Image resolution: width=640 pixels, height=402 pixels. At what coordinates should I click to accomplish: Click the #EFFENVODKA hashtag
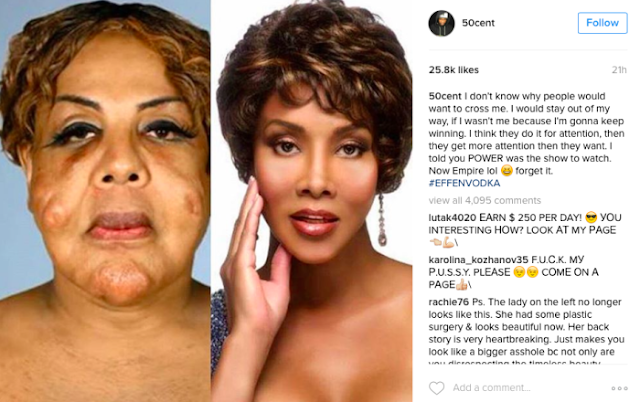(x=464, y=183)
